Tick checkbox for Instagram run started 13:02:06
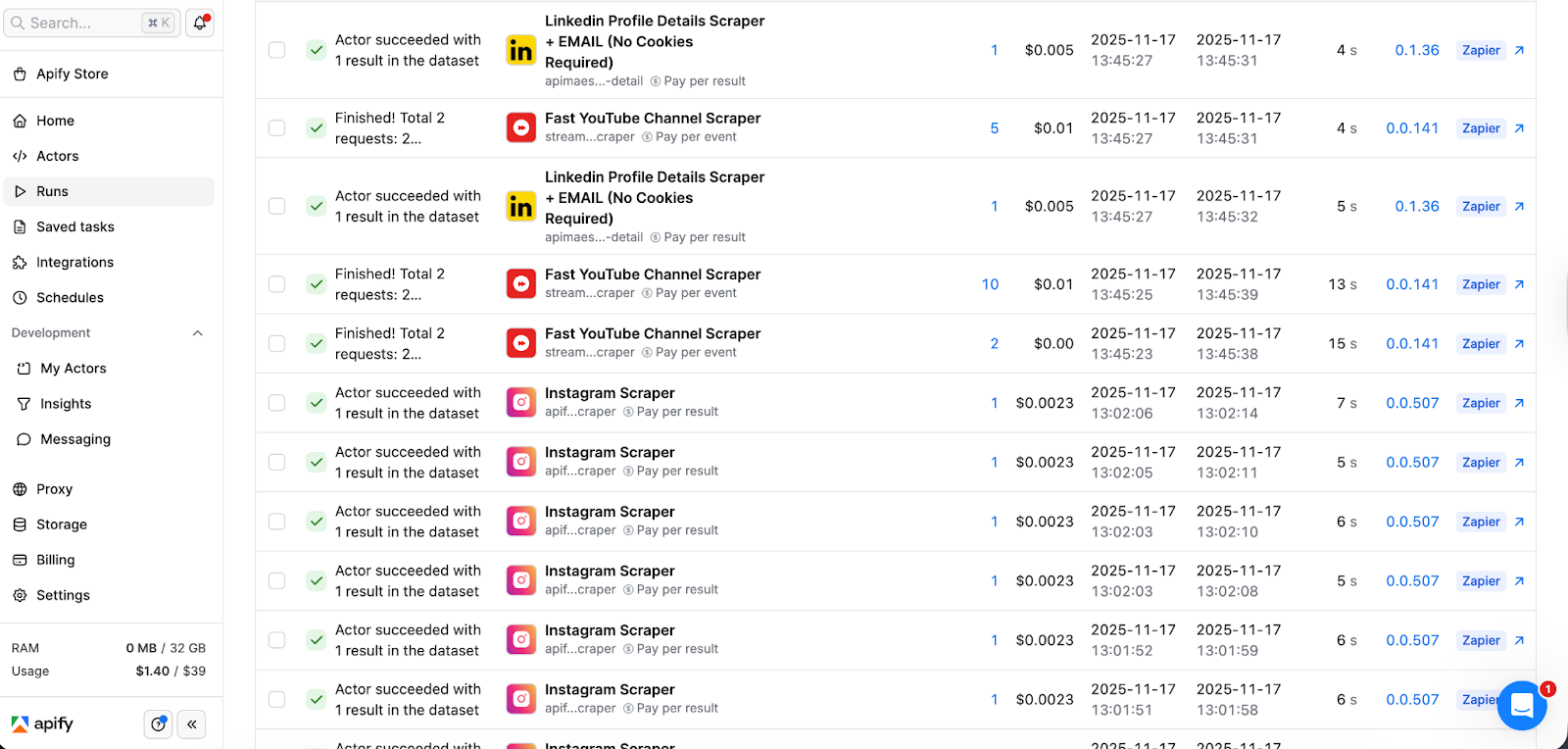Viewport: 1568px width, 749px height. click(x=277, y=403)
